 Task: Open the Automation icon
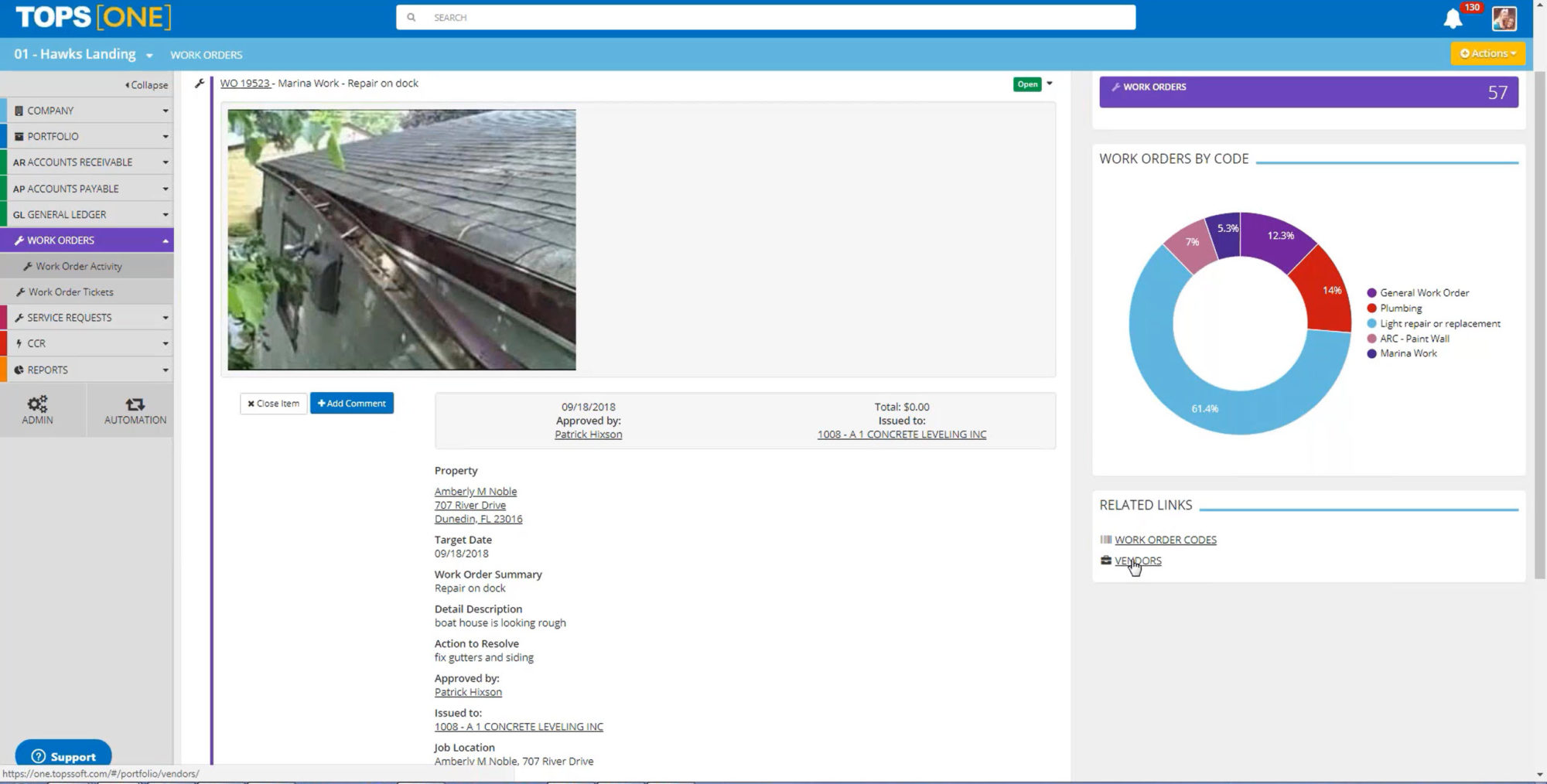coord(135,404)
